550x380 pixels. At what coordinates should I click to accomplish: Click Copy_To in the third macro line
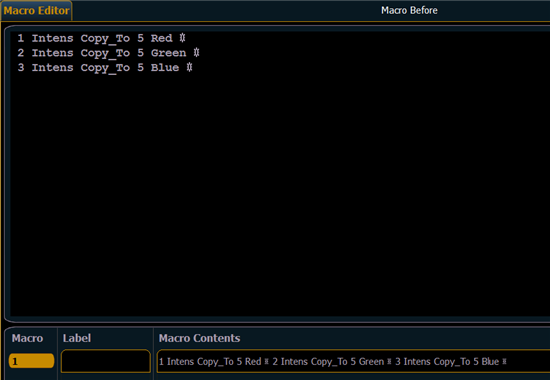[105, 68]
